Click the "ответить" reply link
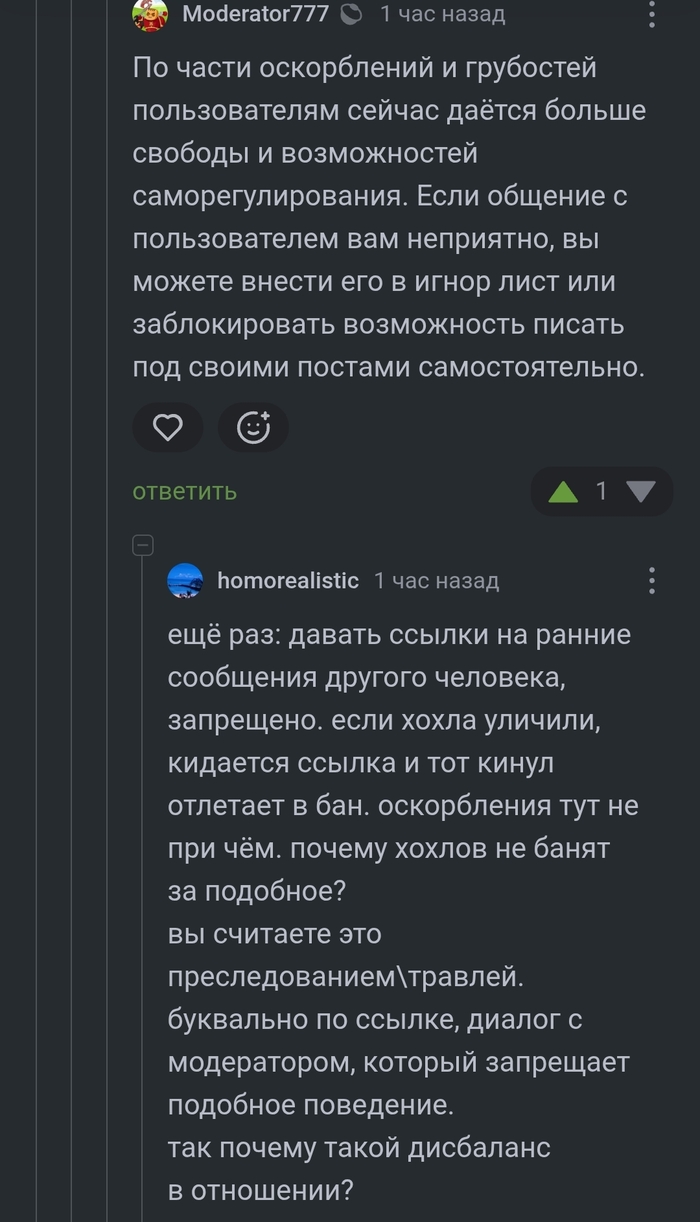Image resolution: width=700 pixels, height=1222 pixels. tap(185, 491)
